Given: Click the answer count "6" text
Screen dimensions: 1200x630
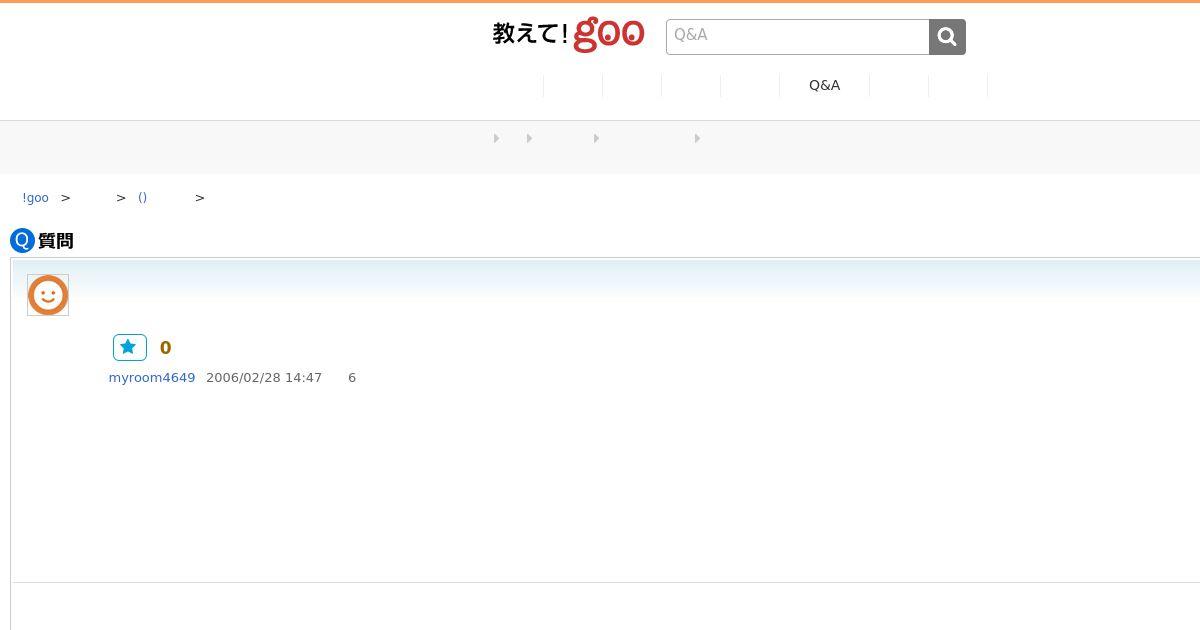Looking at the screenshot, I should click(x=352, y=378).
